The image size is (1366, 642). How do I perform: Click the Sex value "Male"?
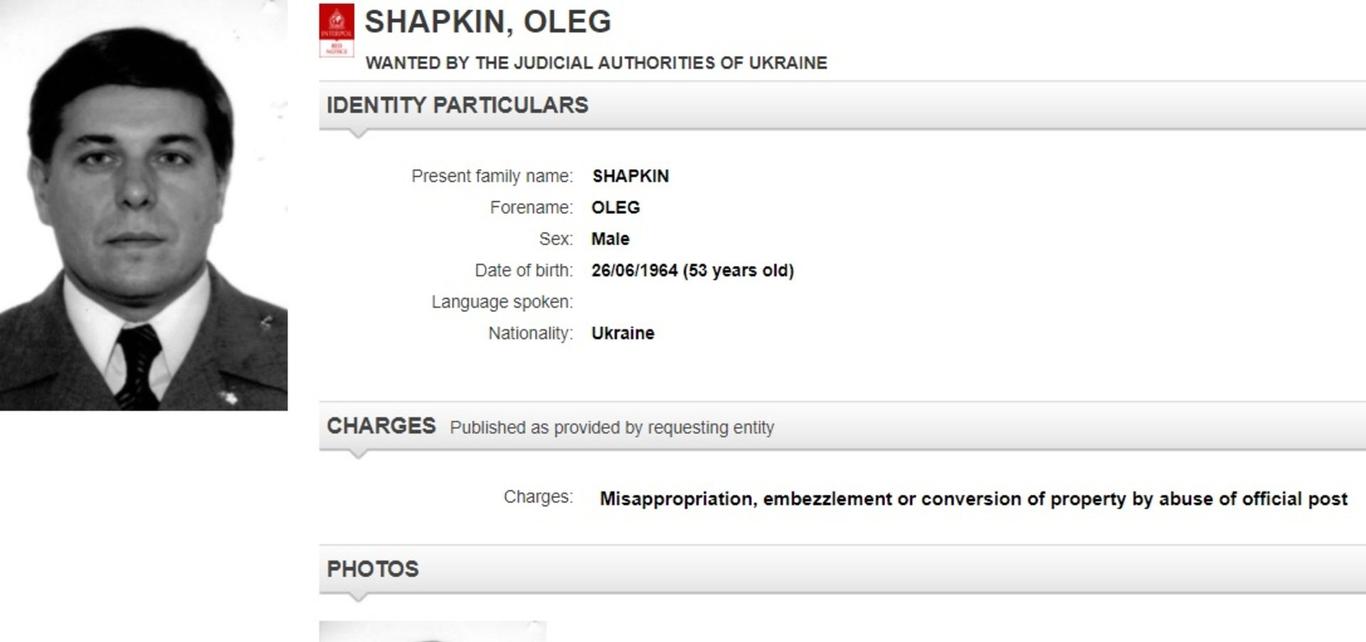pos(610,239)
